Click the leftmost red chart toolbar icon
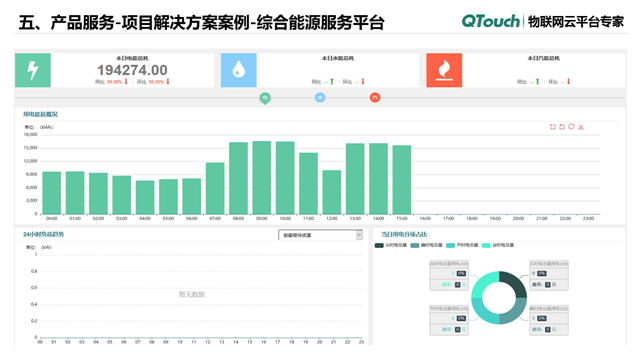640x360 pixels. pos(553,127)
